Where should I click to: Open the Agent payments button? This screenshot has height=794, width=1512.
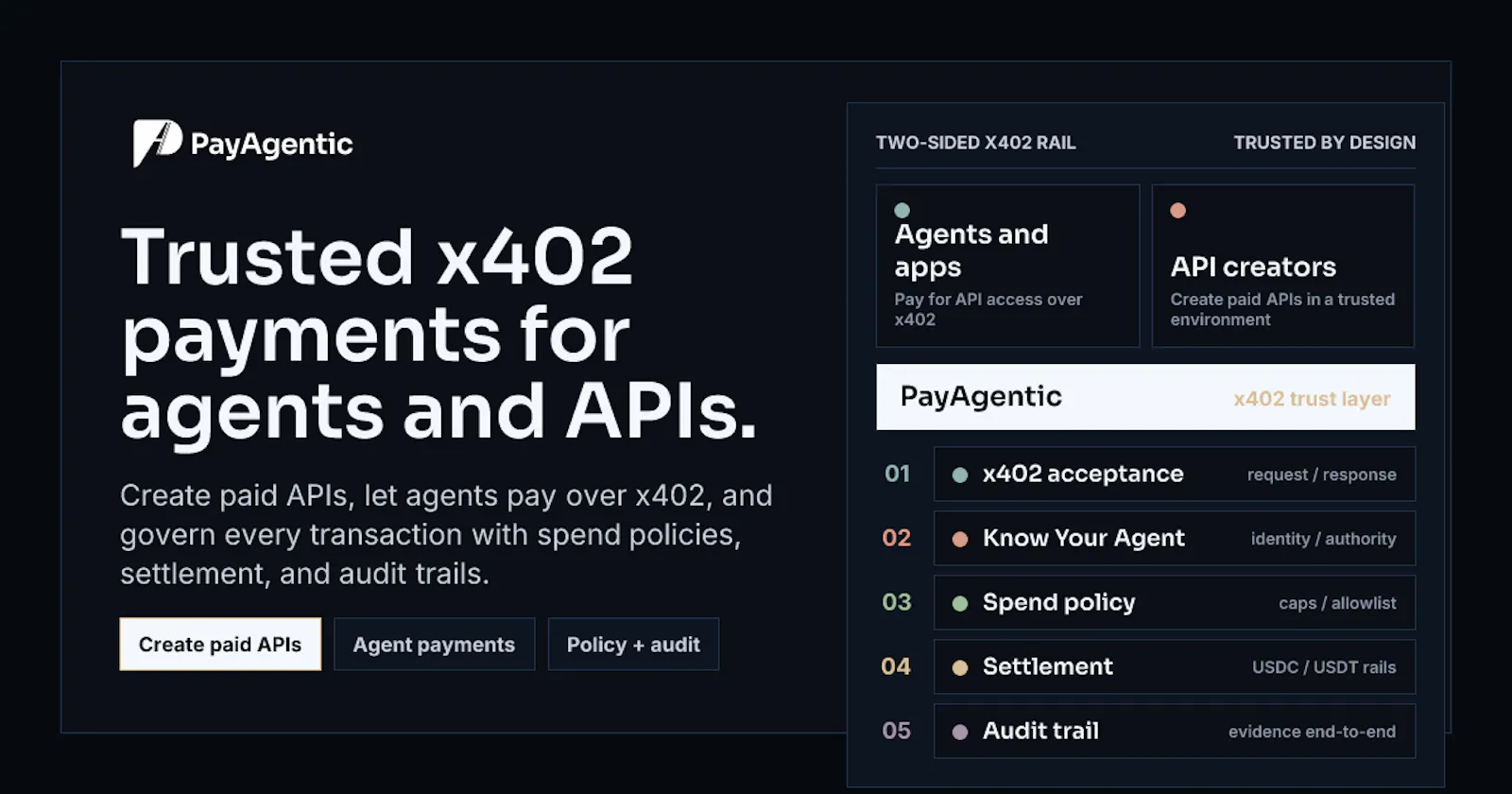435,645
